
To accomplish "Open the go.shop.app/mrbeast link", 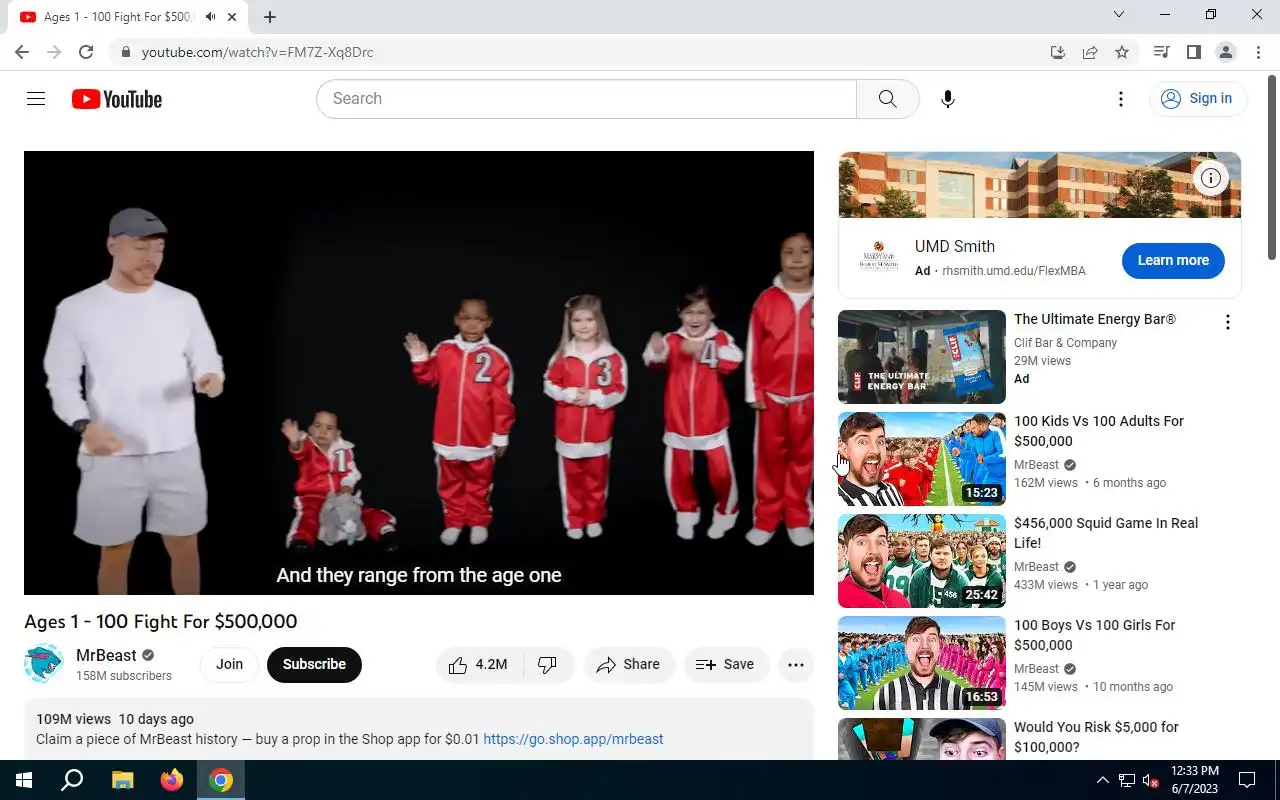I will [x=573, y=739].
